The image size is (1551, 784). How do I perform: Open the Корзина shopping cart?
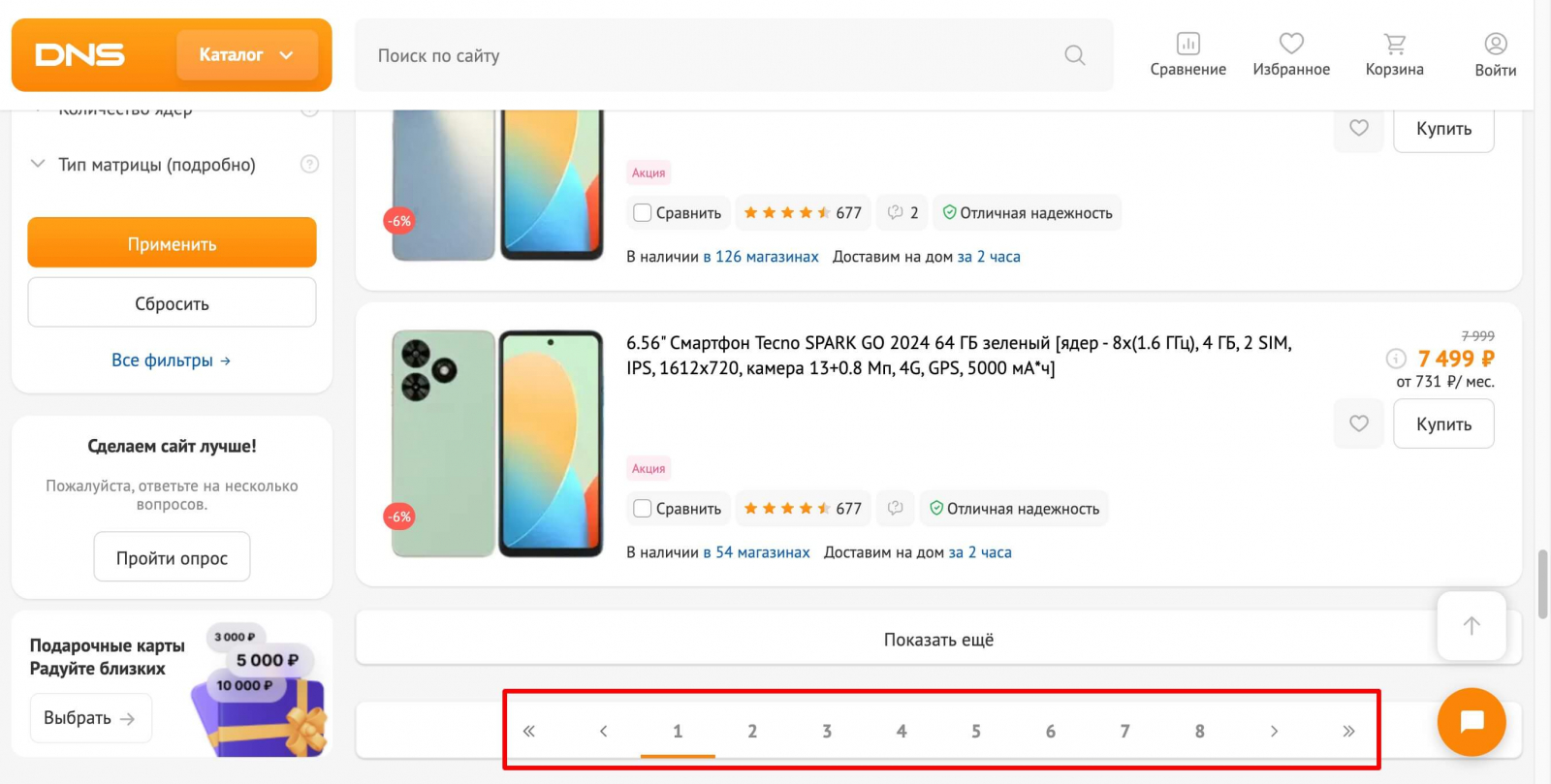pyautogui.click(x=1394, y=44)
